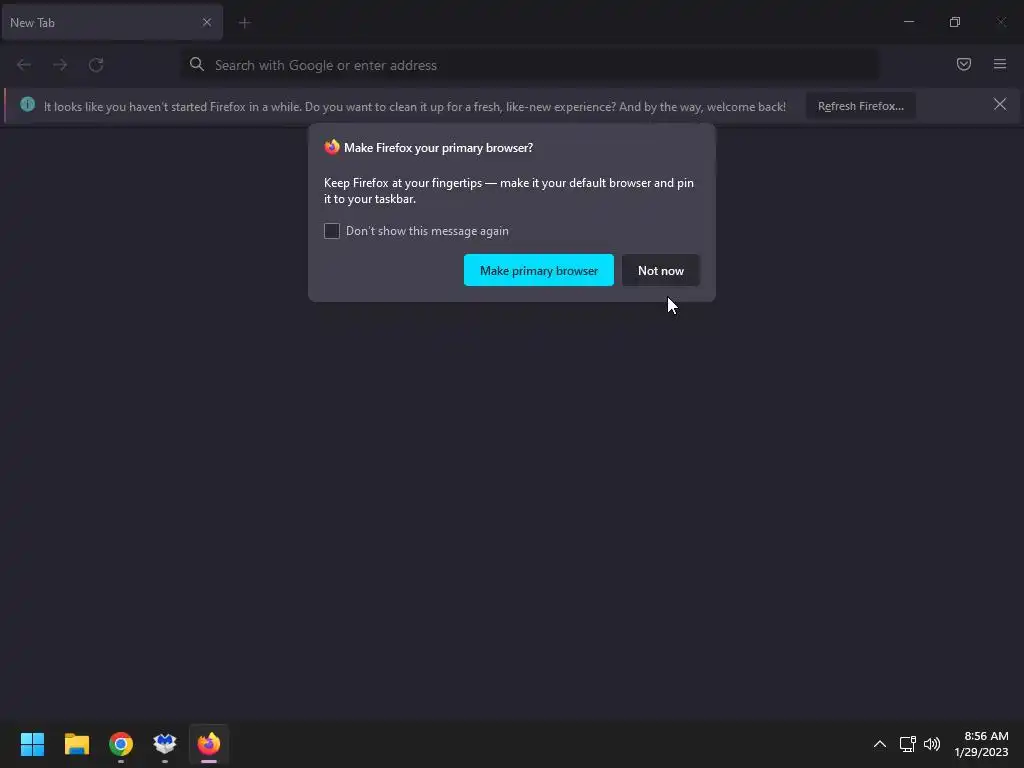This screenshot has width=1024, height=768.
Task: Open File Explorer from taskbar
Action: pos(77,744)
